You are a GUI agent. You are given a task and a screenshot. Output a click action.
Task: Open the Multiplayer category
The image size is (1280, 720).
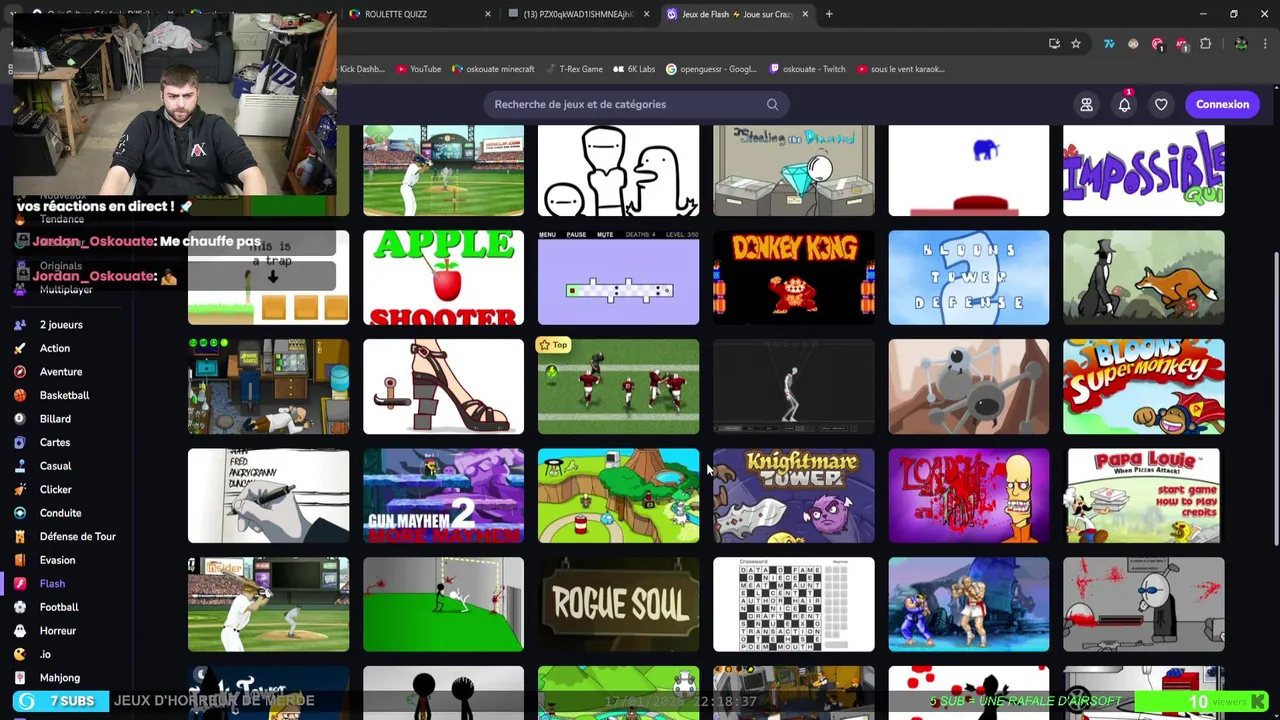pyautogui.click(x=66, y=290)
